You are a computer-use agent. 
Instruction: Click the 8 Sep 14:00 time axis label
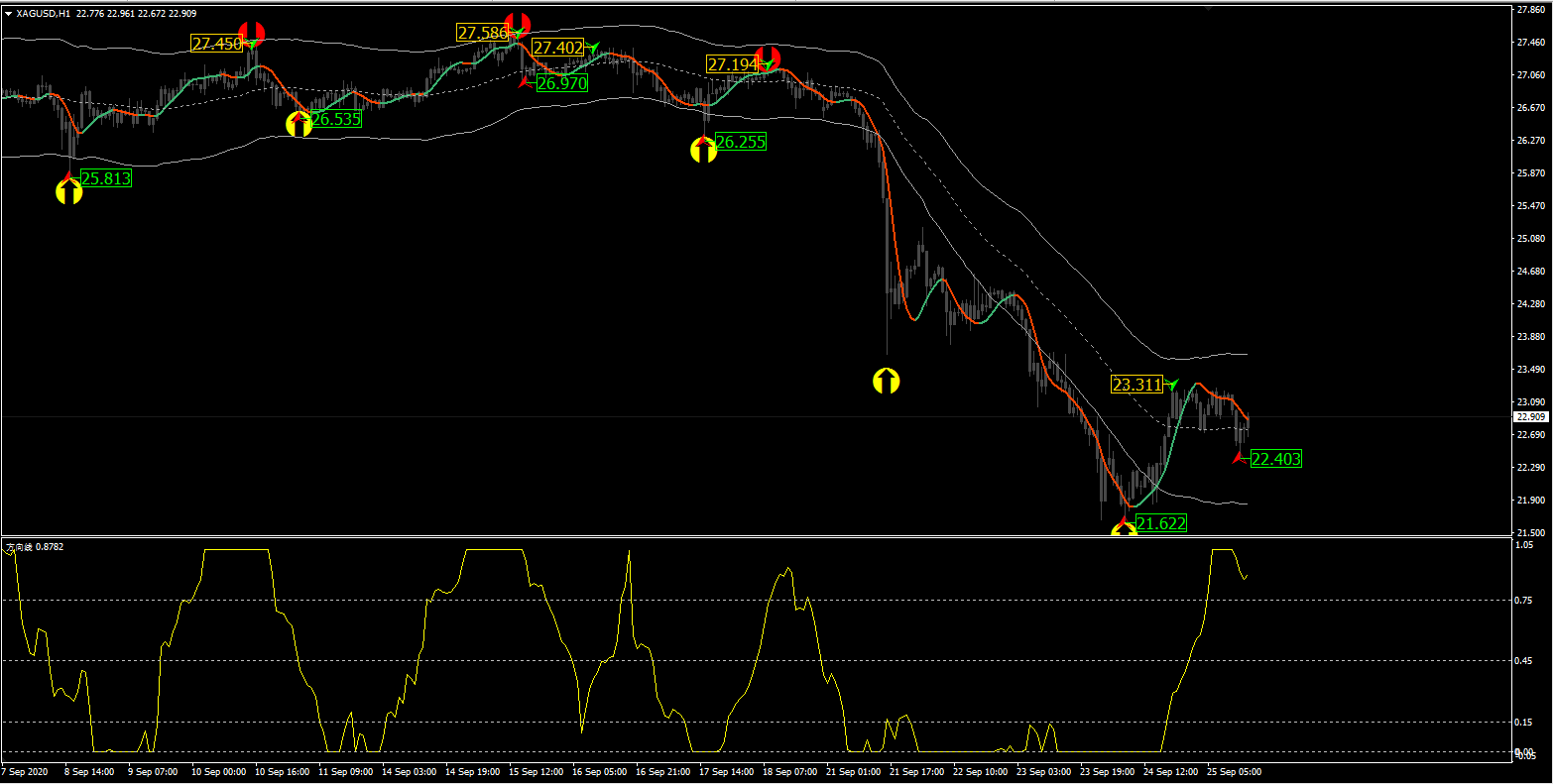click(89, 771)
